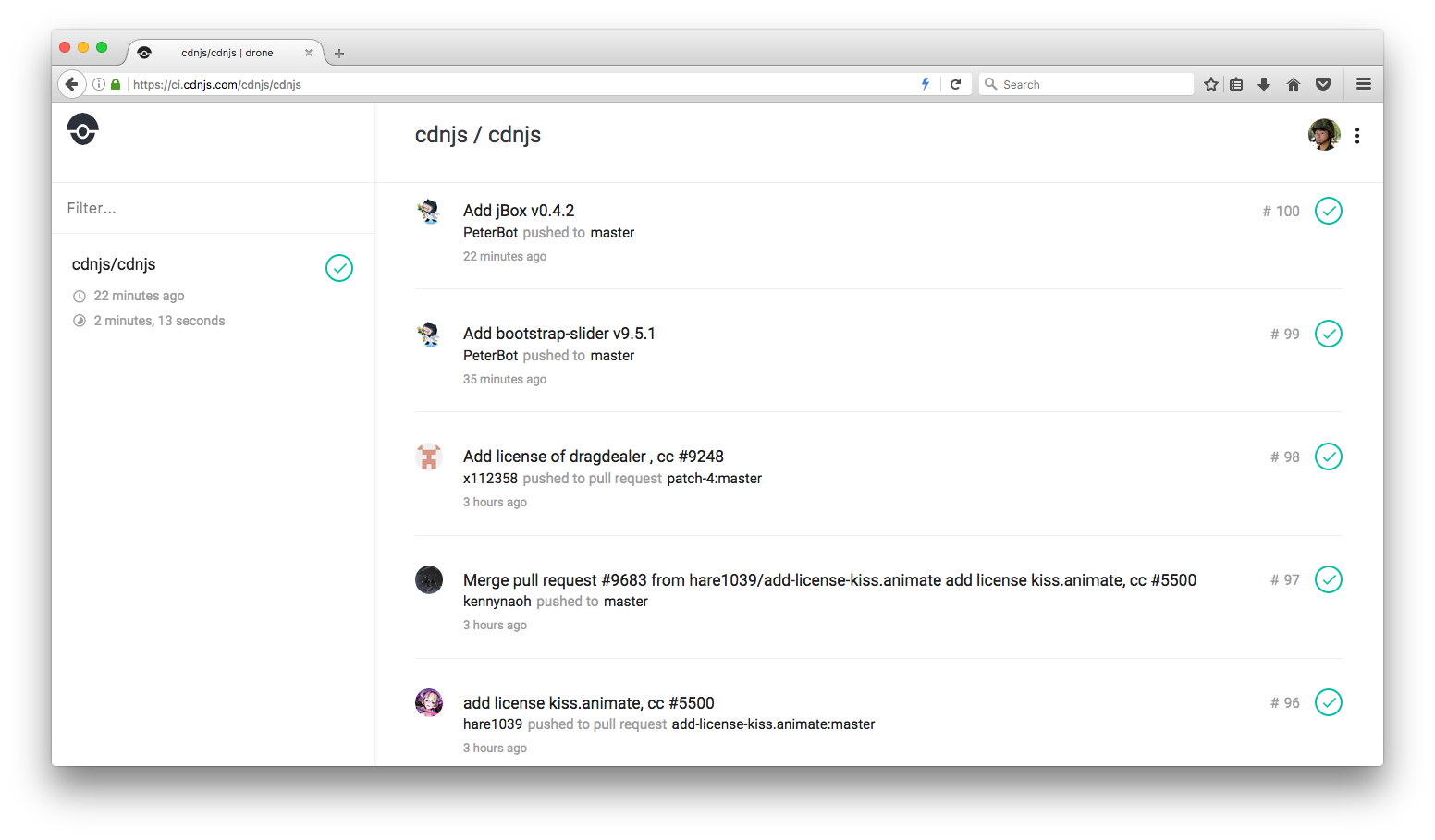Go back using the browser back arrow
1435x840 pixels.
click(72, 84)
